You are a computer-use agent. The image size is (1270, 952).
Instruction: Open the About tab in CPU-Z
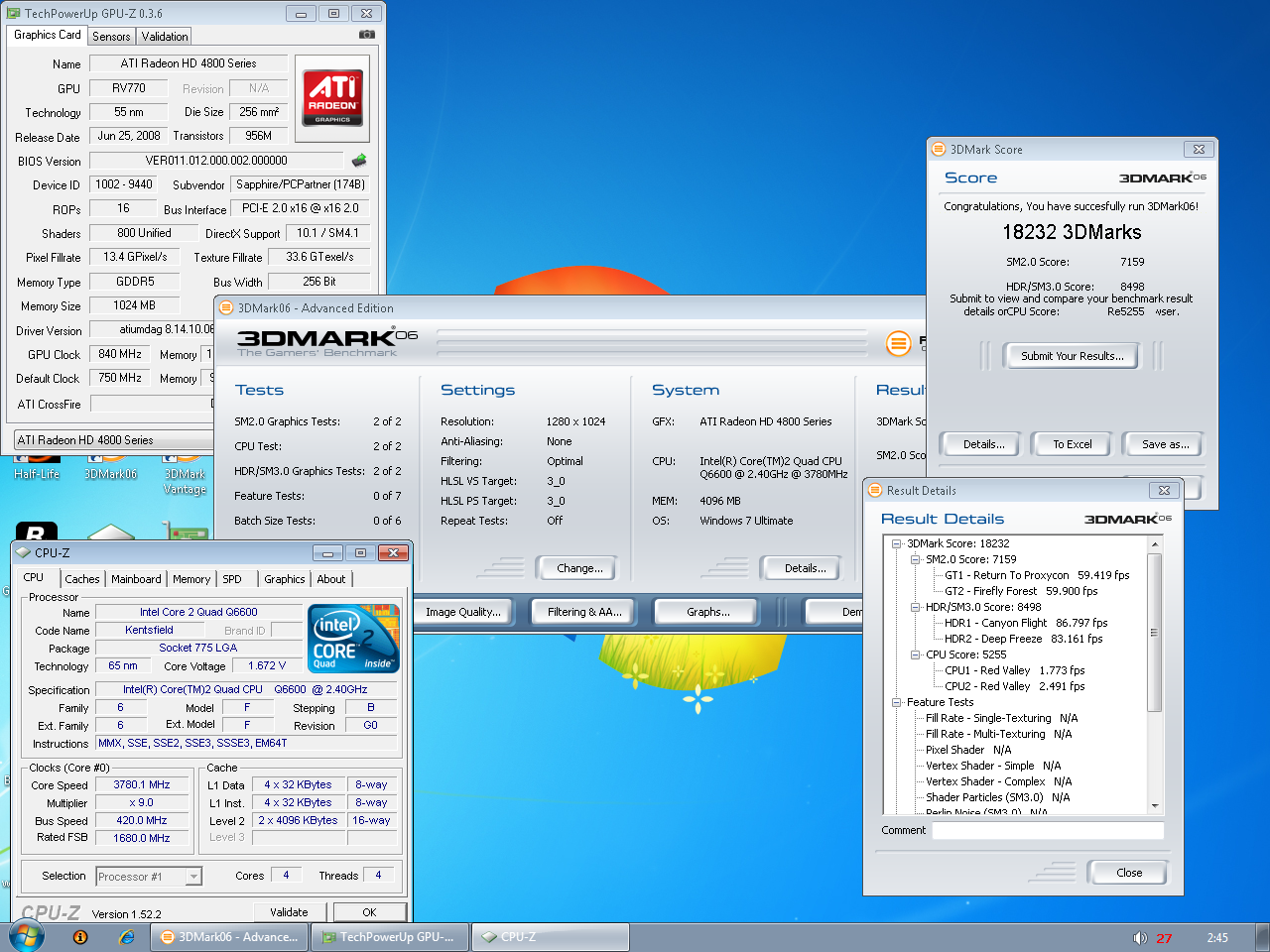coord(331,579)
